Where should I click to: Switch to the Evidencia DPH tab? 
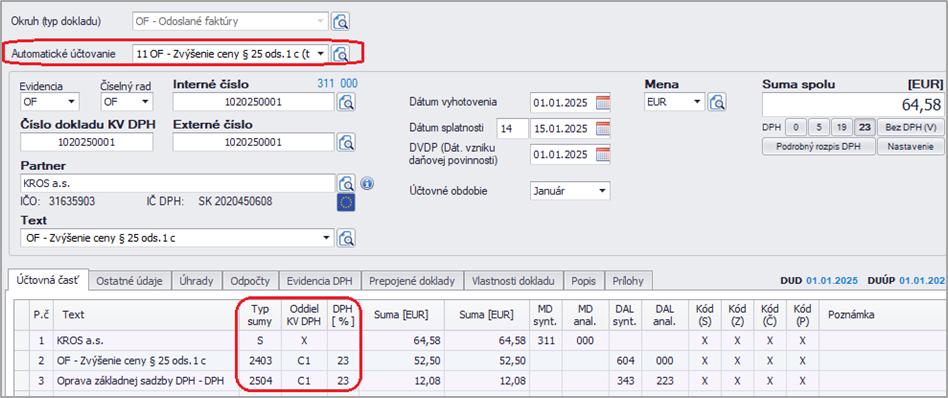point(323,281)
